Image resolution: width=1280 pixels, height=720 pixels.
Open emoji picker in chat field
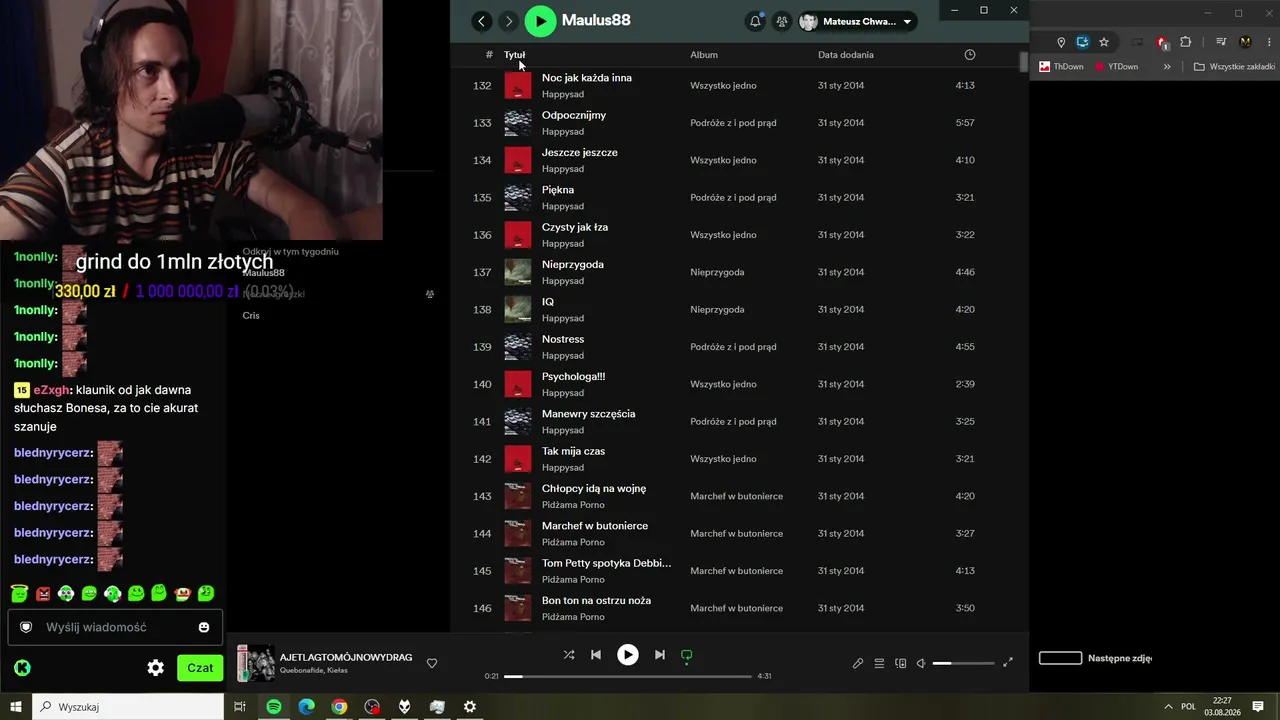pos(204,627)
